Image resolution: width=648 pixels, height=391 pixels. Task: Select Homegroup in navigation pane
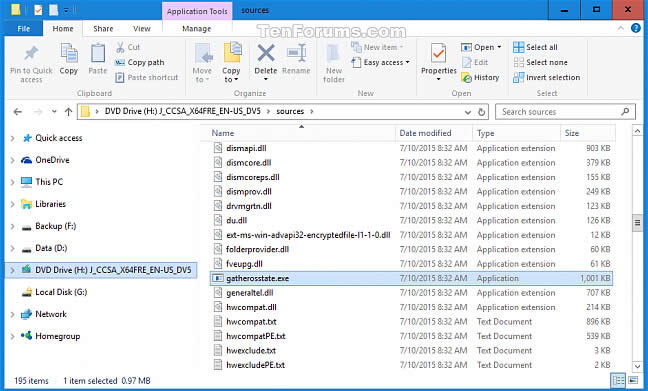tap(58, 336)
